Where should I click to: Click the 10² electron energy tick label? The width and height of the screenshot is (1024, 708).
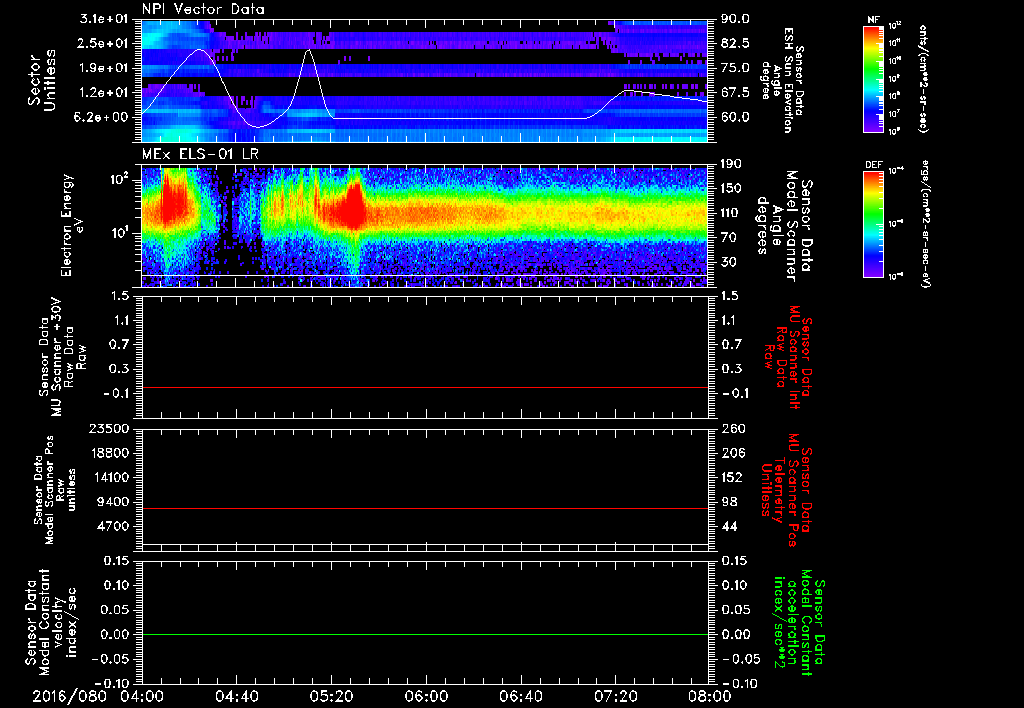(118, 179)
